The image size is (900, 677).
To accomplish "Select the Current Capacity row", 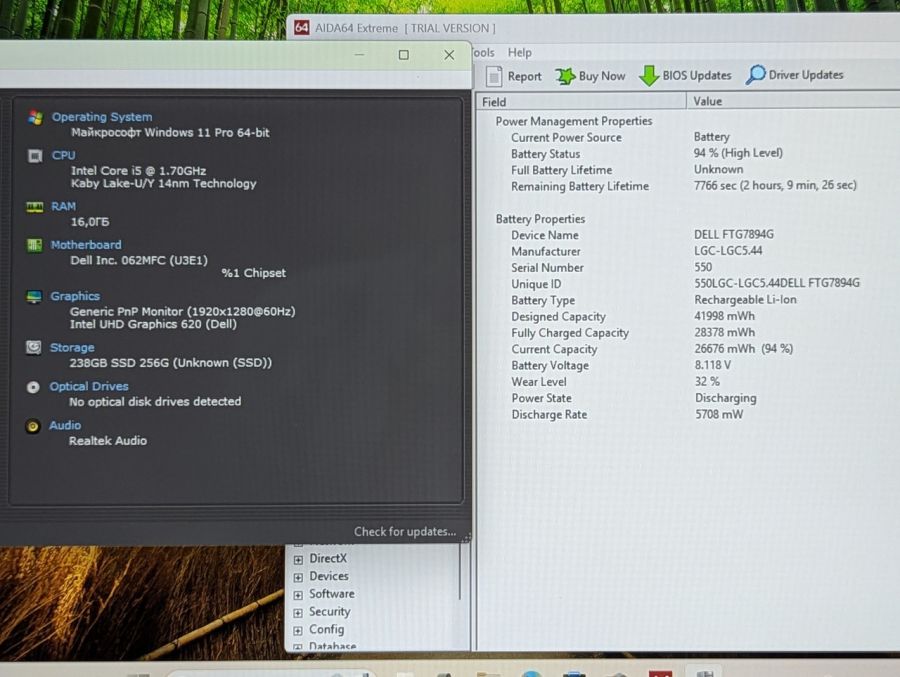I will click(x=689, y=349).
